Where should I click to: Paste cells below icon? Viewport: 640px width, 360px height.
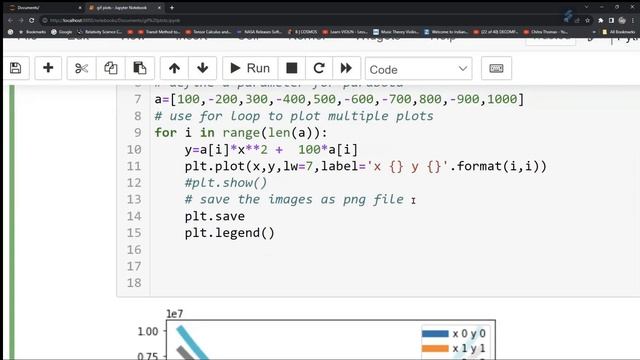(x=140, y=68)
